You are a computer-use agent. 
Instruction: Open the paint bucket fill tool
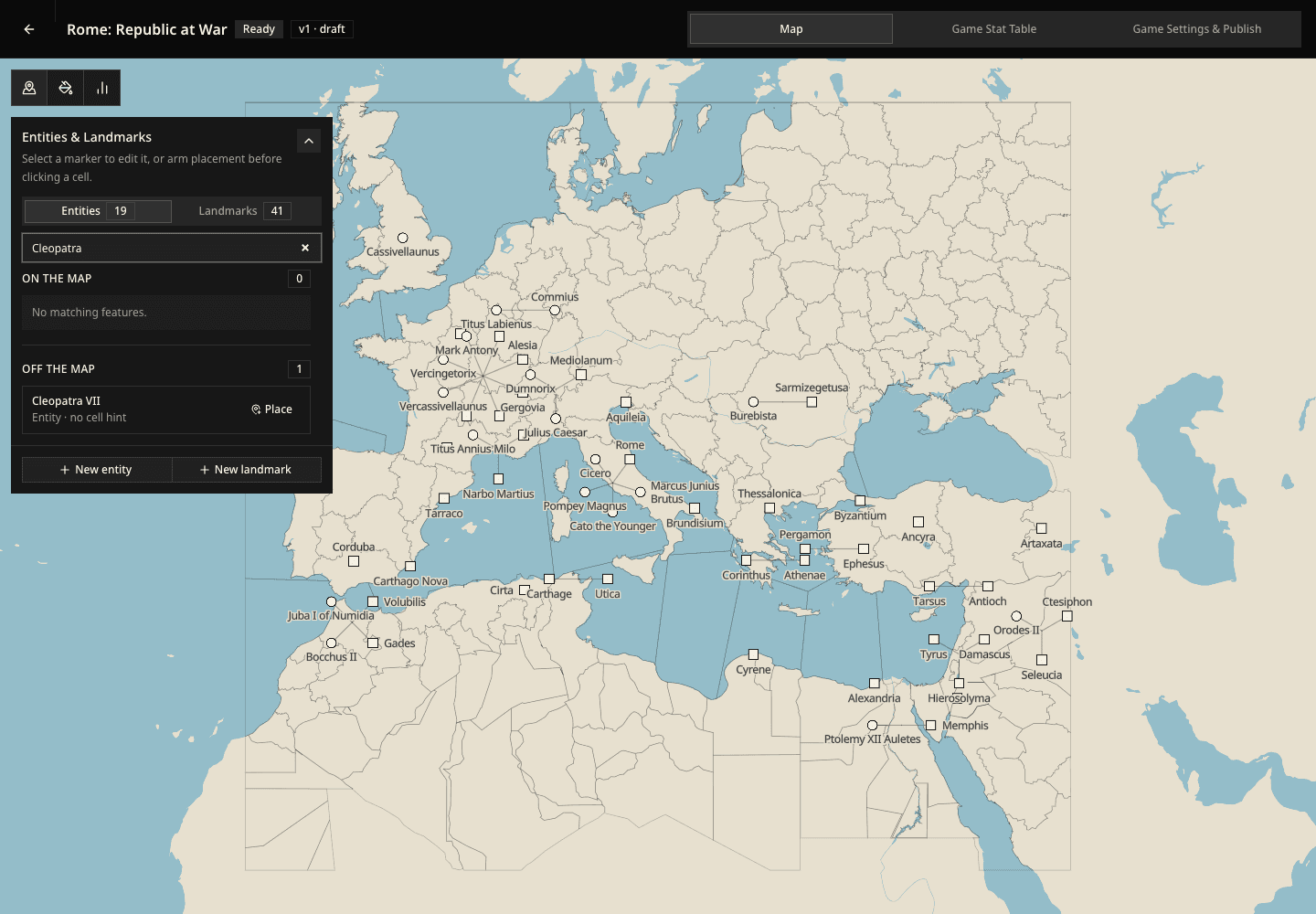click(66, 88)
